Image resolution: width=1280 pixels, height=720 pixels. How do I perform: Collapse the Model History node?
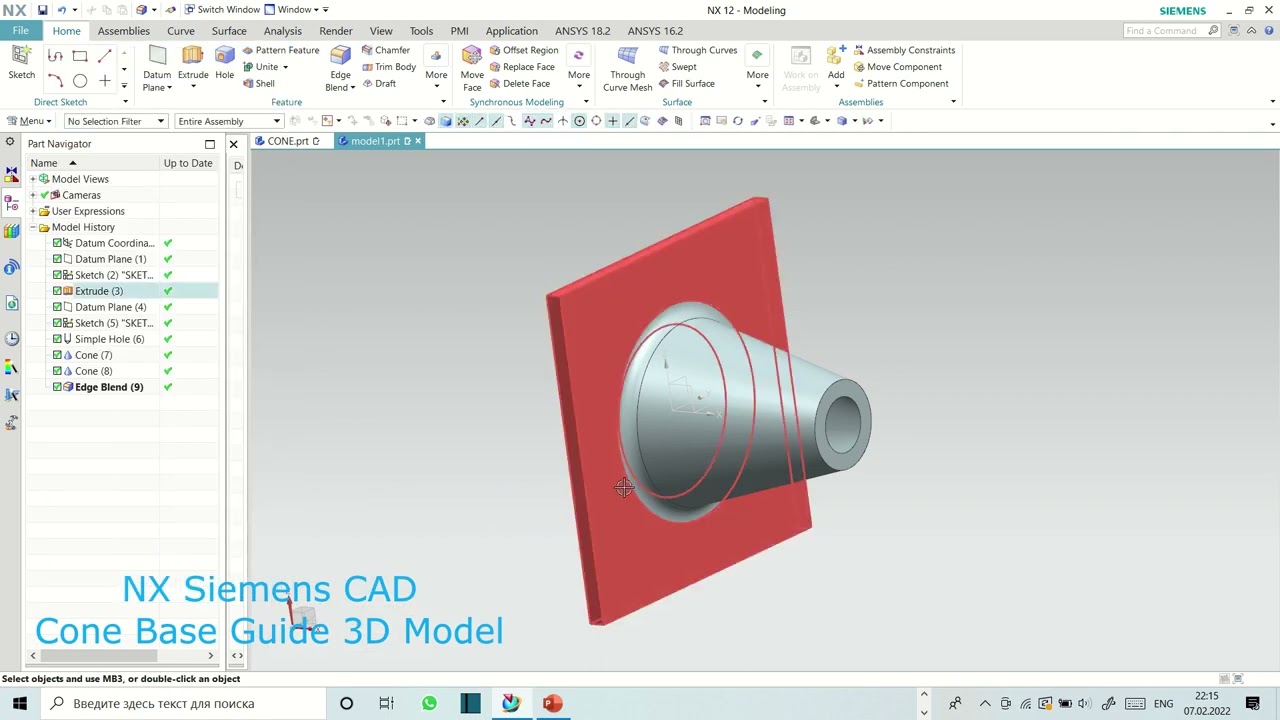point(33,227)
